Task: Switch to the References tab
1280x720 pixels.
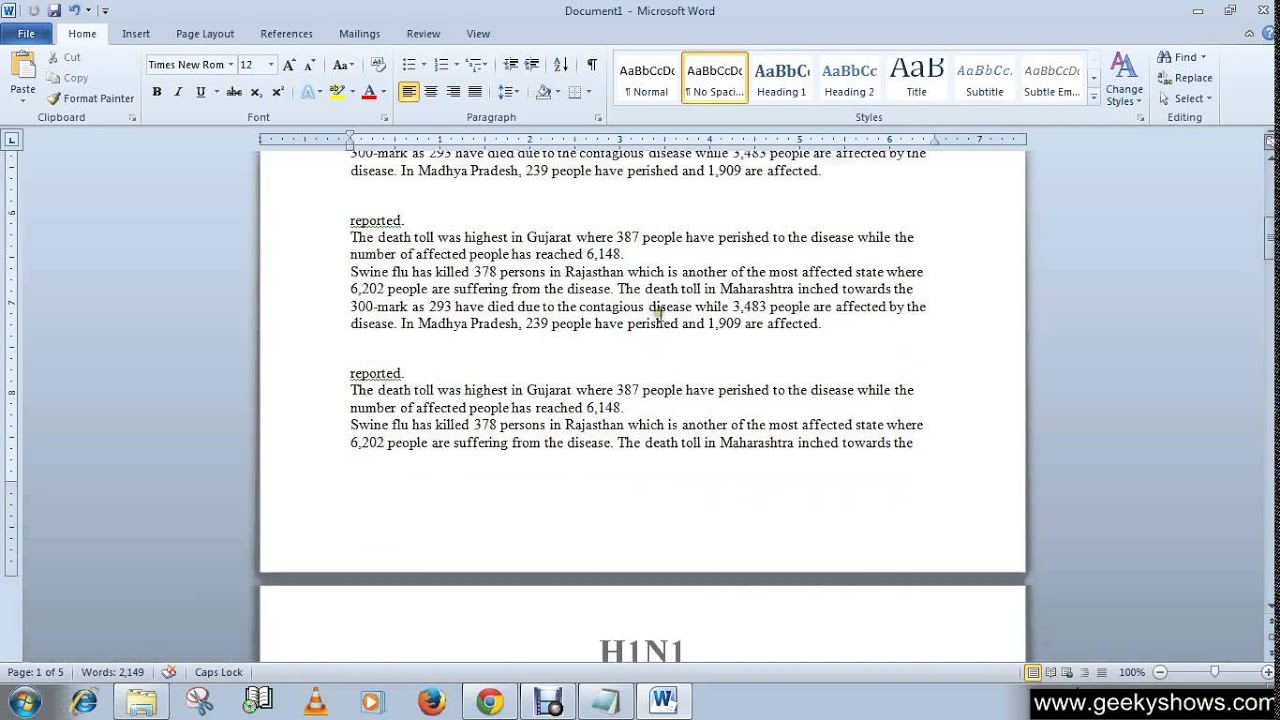Action: [x=286, y=34]
